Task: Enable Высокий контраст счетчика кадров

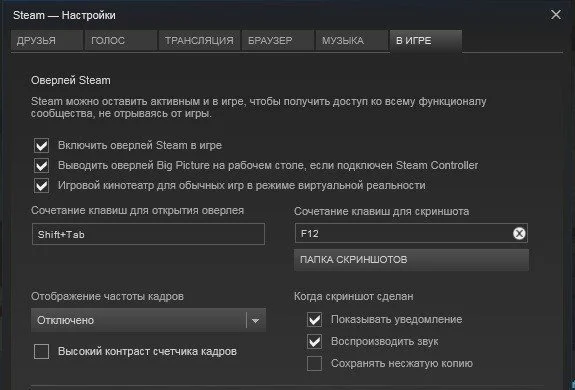Action: click(x=41, y=352)
